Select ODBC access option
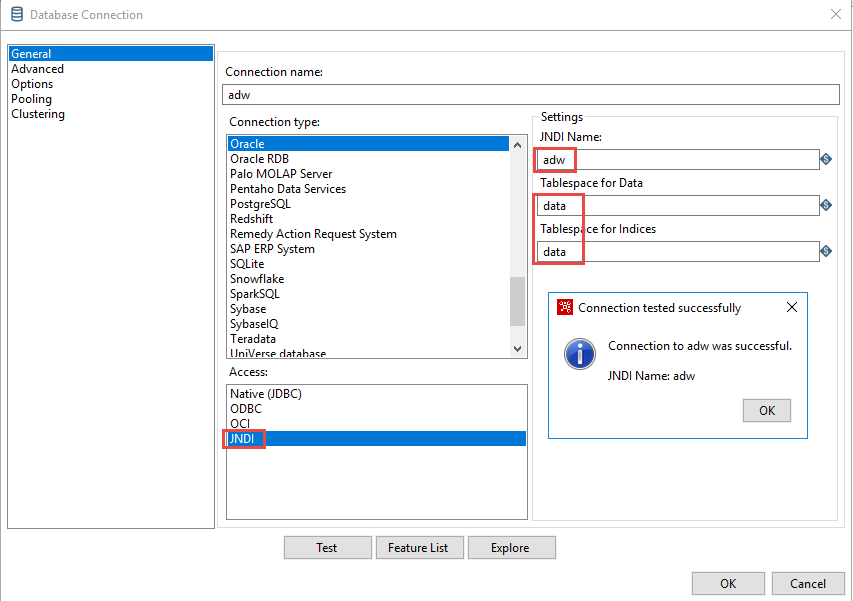This screenshot has height=601, width=853. click(245, 409)
